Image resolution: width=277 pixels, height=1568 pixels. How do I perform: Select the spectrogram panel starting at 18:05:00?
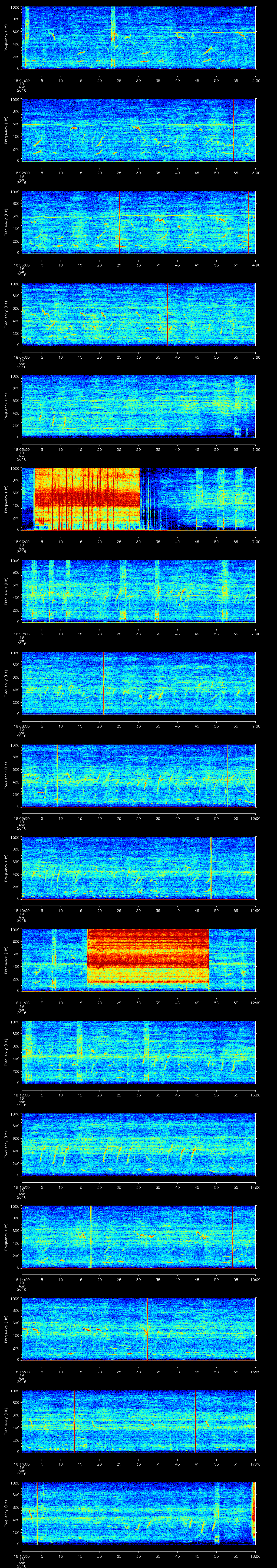(x=138, y=407)
